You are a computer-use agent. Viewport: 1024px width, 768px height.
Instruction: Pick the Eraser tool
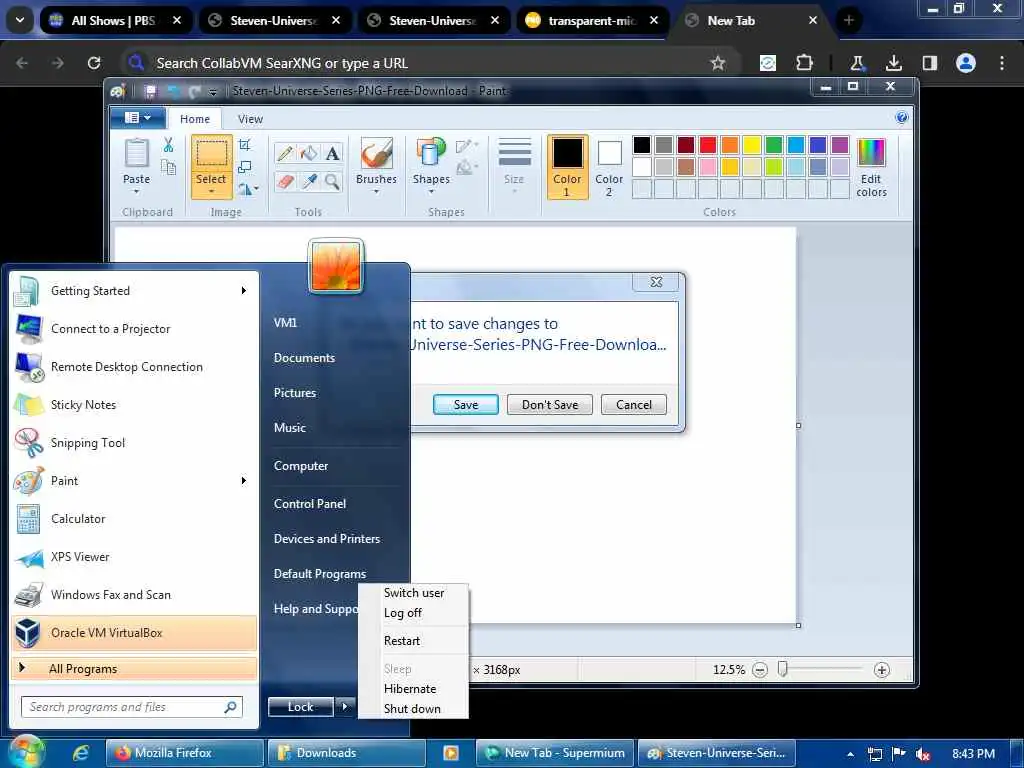[x=285, y=181]
